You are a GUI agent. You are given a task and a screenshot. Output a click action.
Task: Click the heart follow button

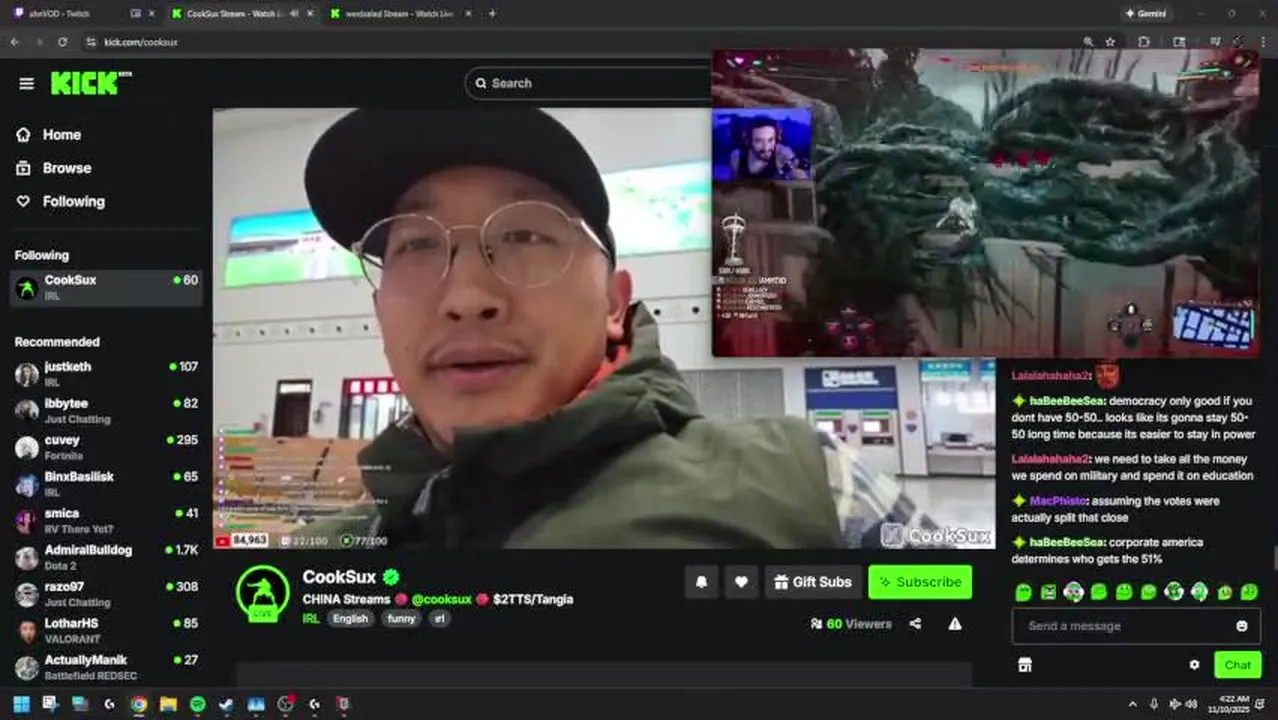coord(741,582)
